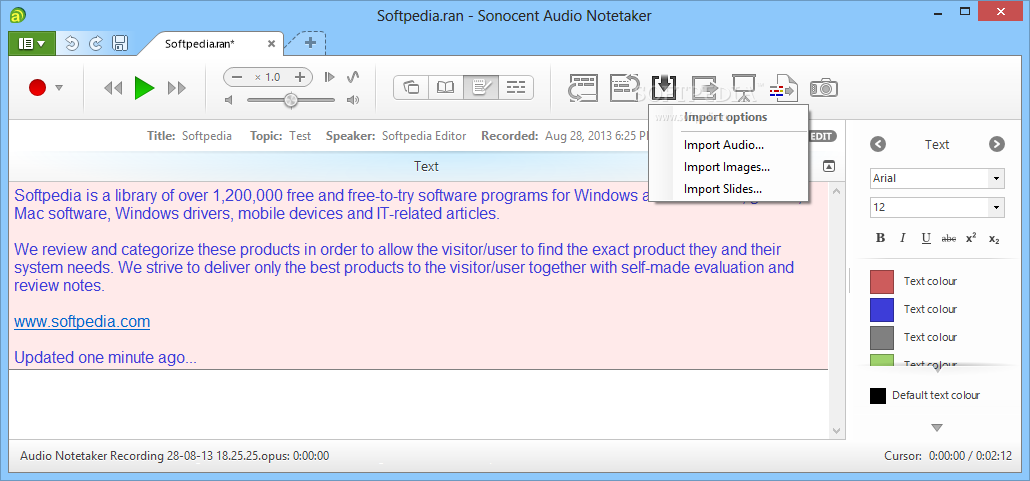Click the Title value Softpedia
The width and height of the screenshot is (1030, 481).
[207, 136]
